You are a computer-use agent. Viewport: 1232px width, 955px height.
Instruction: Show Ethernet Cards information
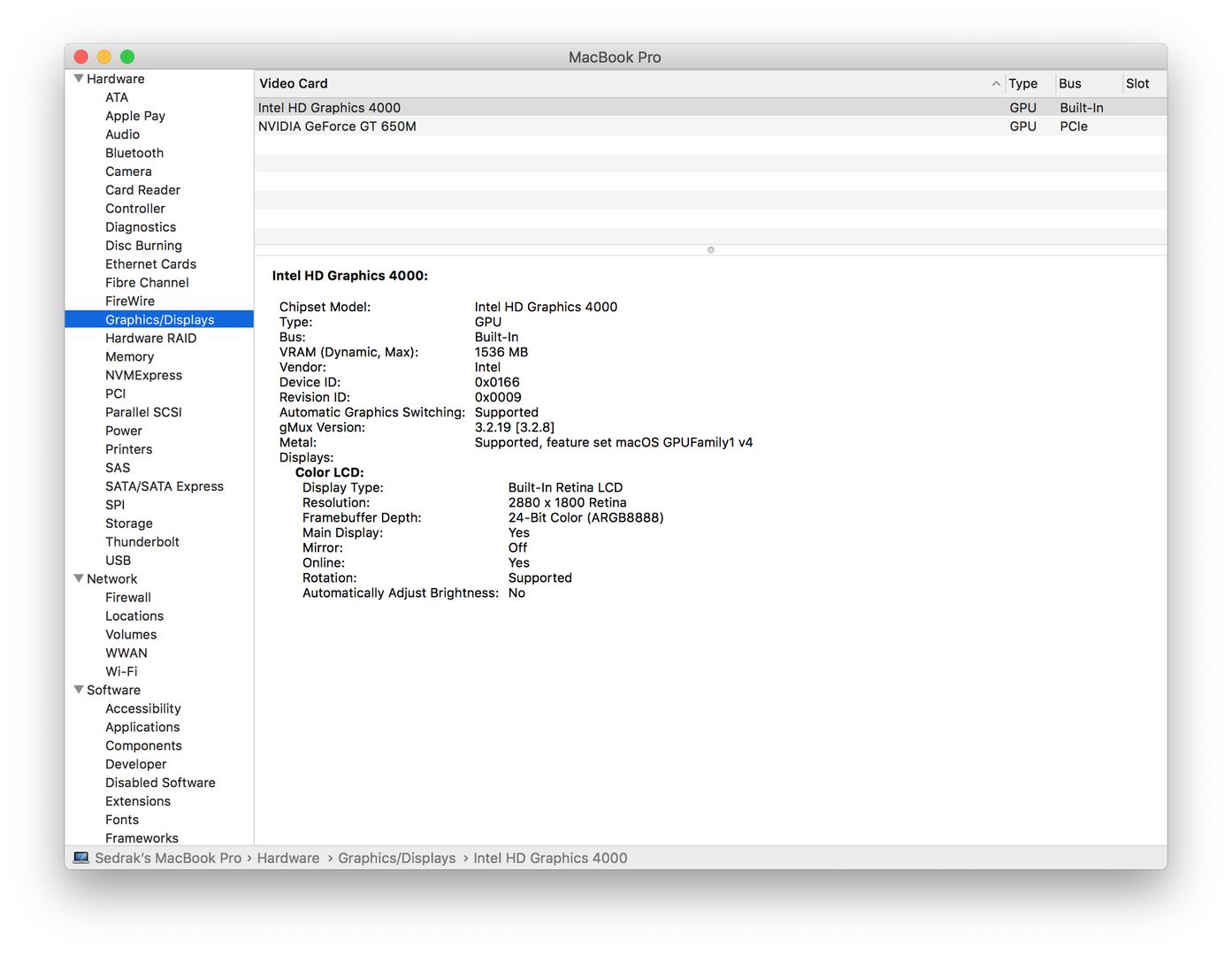pos(150,264)
